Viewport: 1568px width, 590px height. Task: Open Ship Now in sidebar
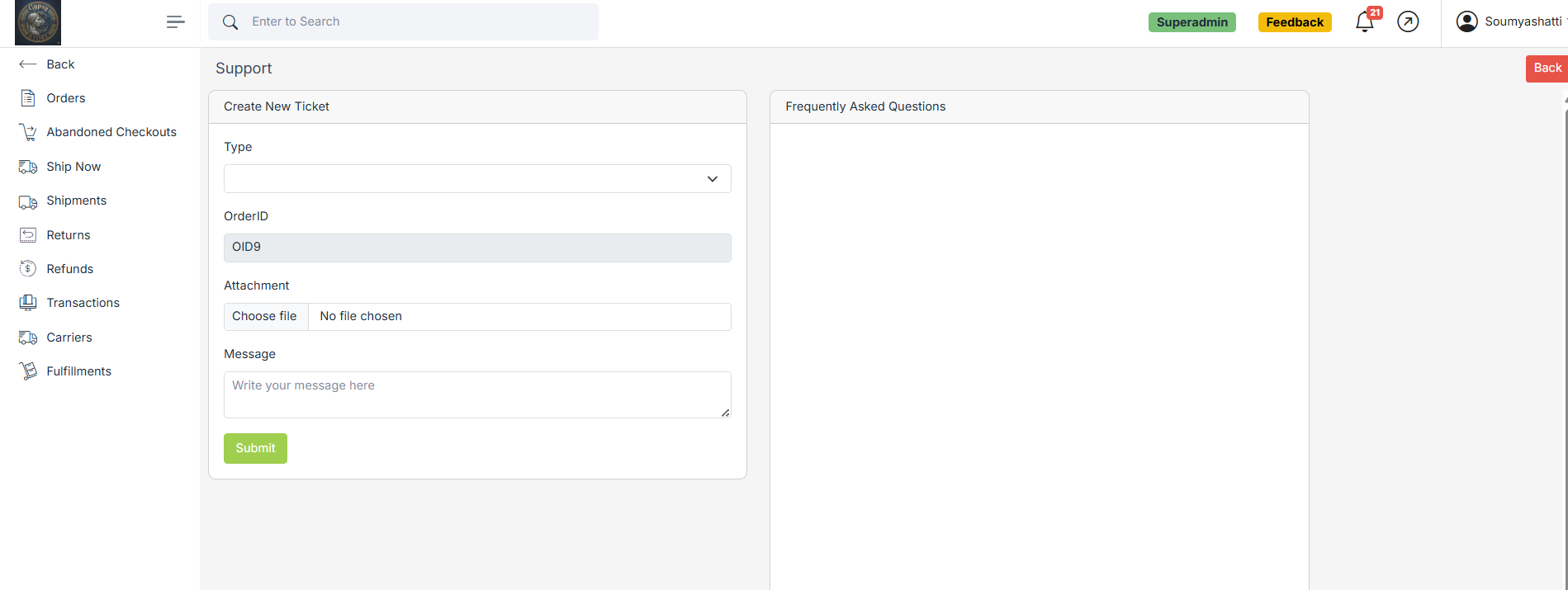click(x=73, y=167)
